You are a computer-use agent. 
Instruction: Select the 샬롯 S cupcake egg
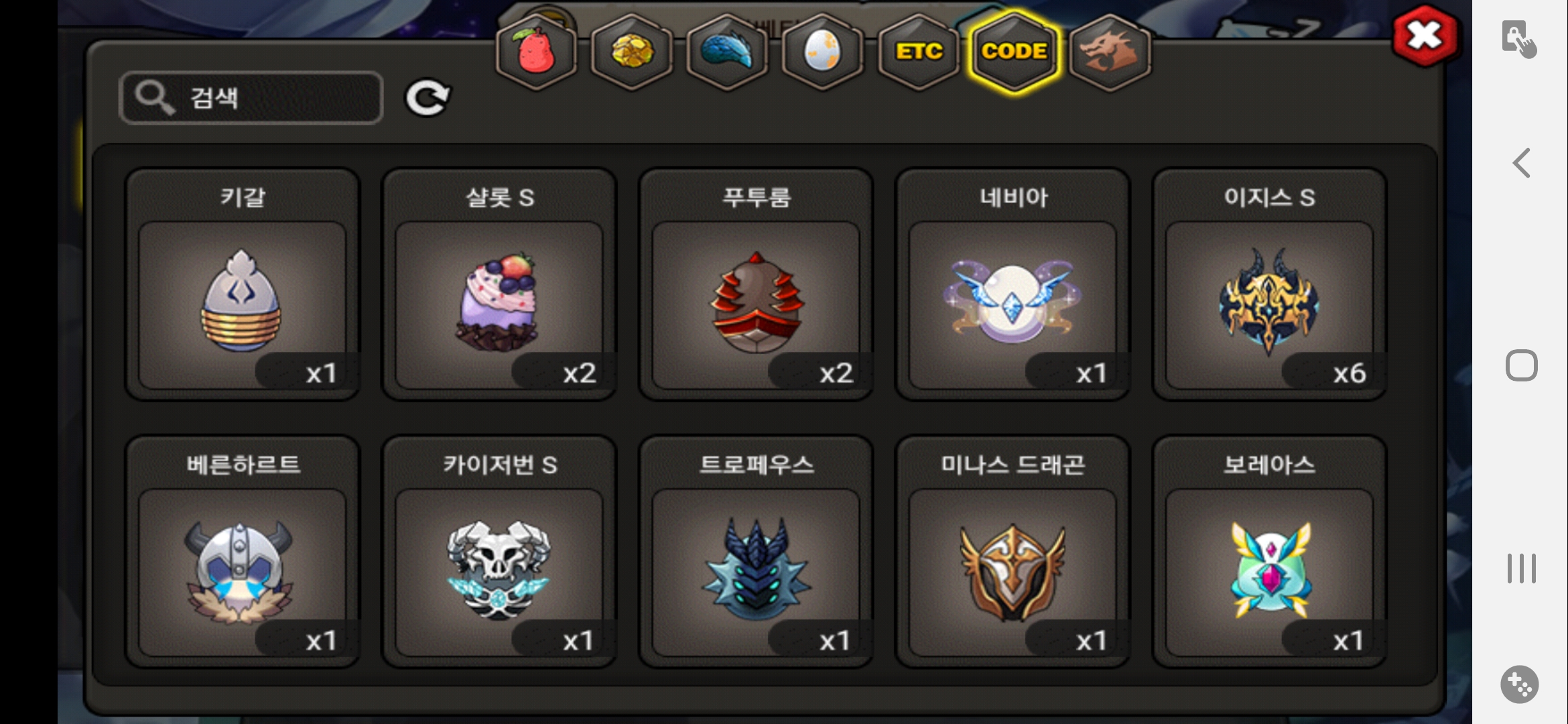[499, 284]
